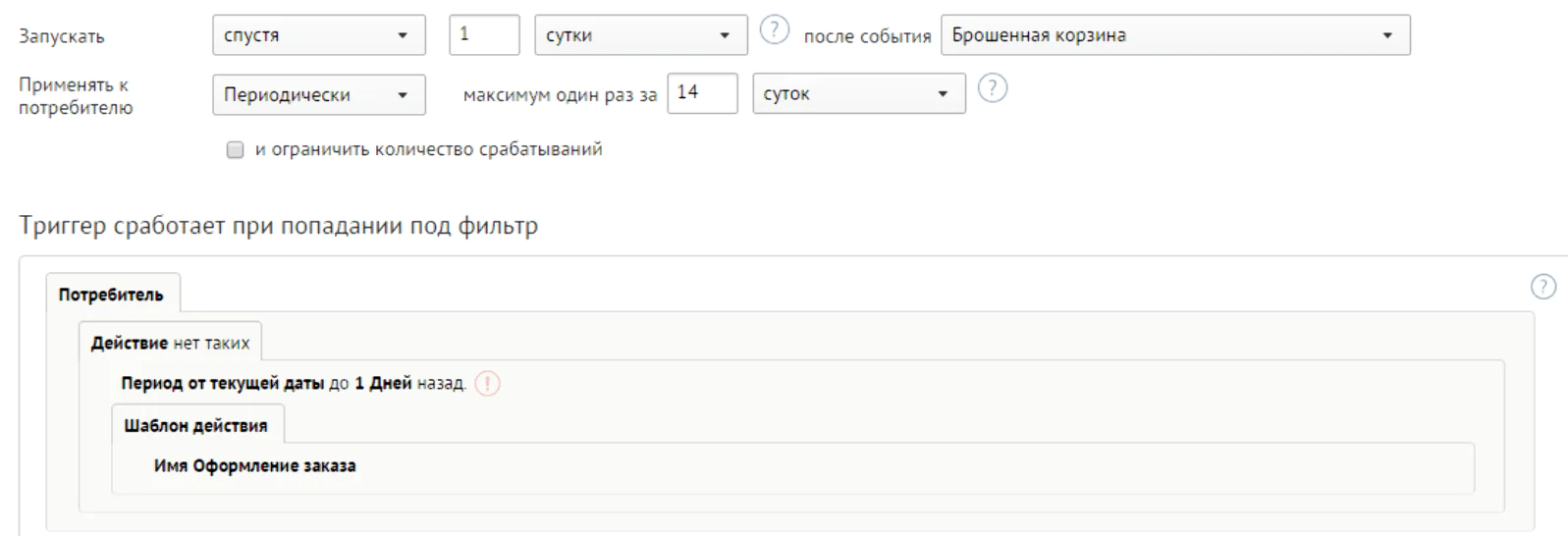Enable 'и ограничить количество срабатываний' checkbox
This screenshot has height=536, width=1568.
point(235,150)
